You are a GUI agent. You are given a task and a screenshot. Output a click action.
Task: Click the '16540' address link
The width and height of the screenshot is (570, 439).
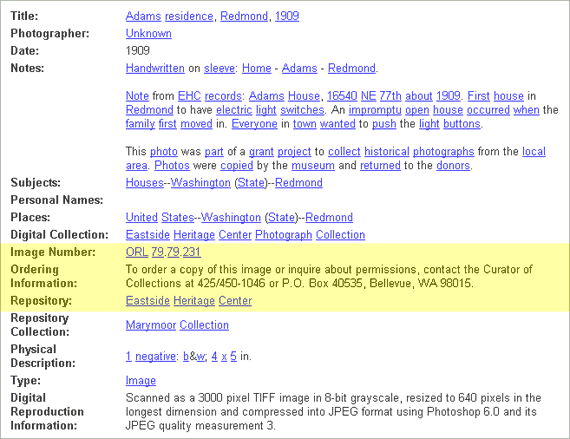tap(342, 96)
